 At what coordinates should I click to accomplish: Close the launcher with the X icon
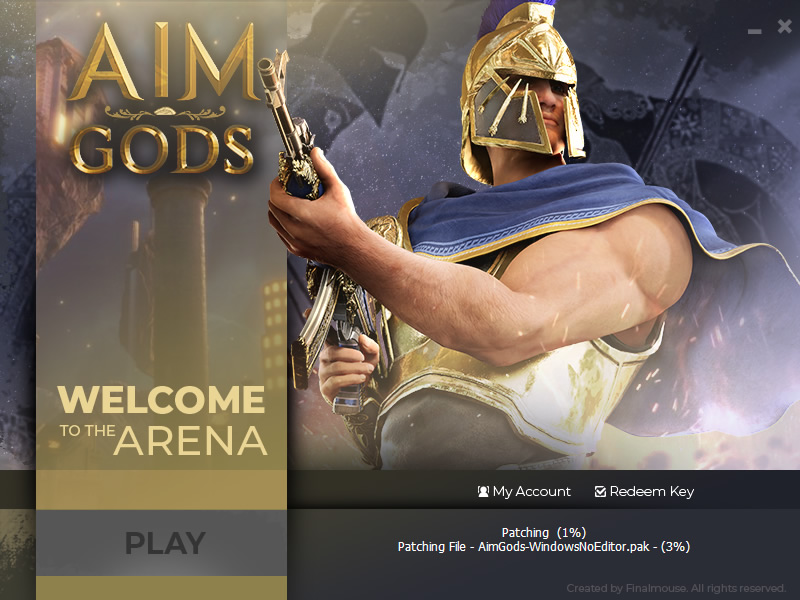click(x=785, y=26)
